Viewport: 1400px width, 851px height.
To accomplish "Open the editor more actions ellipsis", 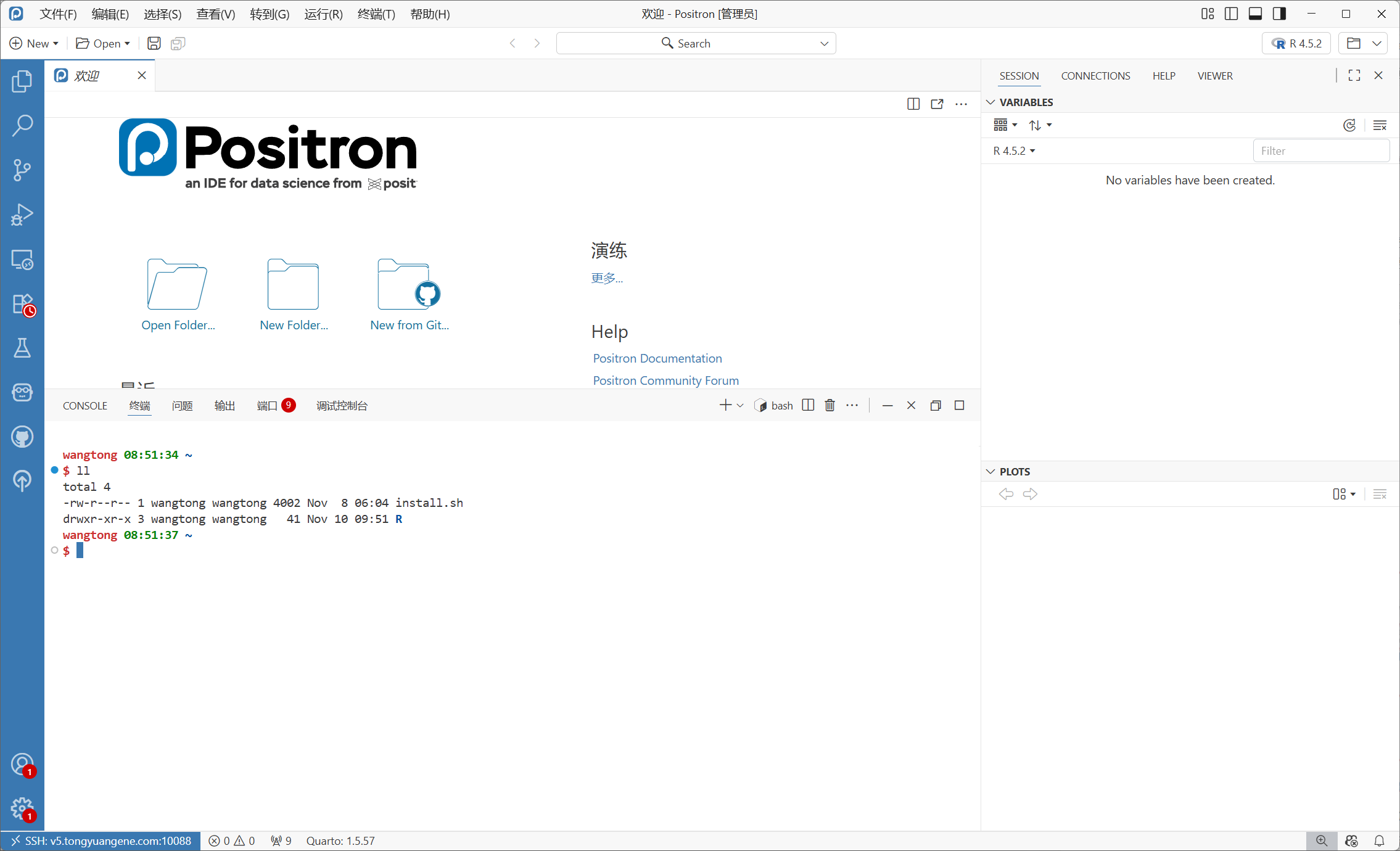I will click(x=961, y=104).
